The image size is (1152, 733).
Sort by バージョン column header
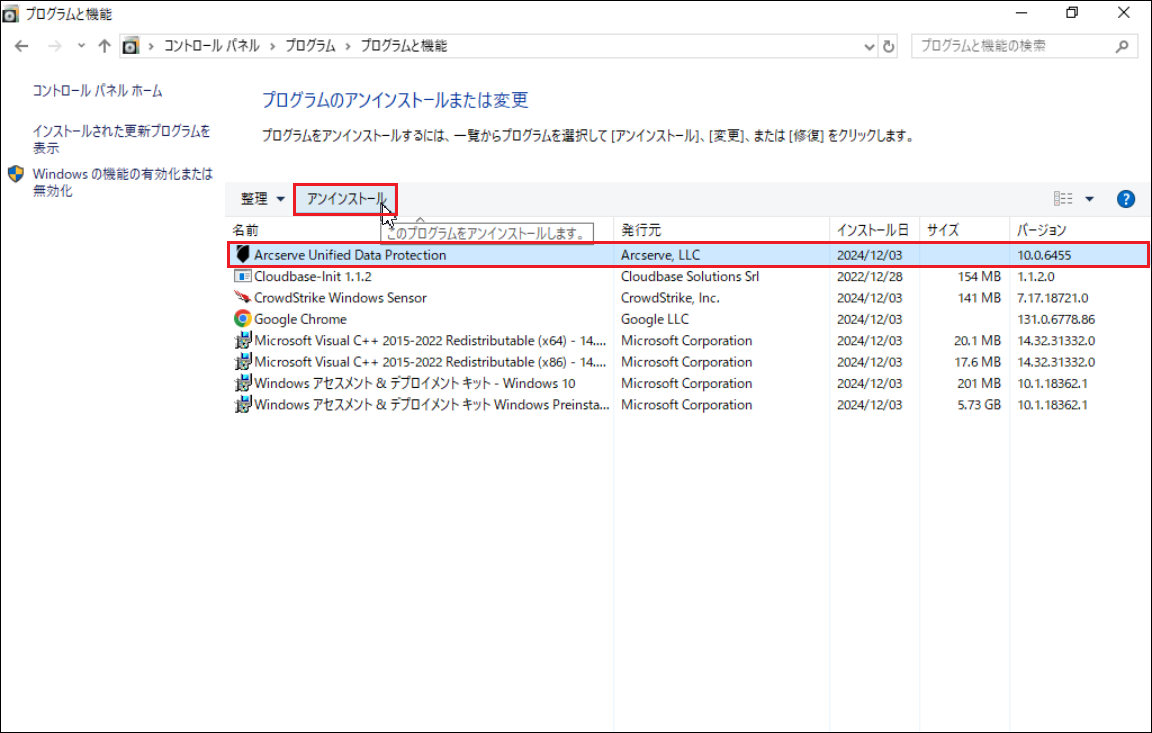tap(1041, 231)
